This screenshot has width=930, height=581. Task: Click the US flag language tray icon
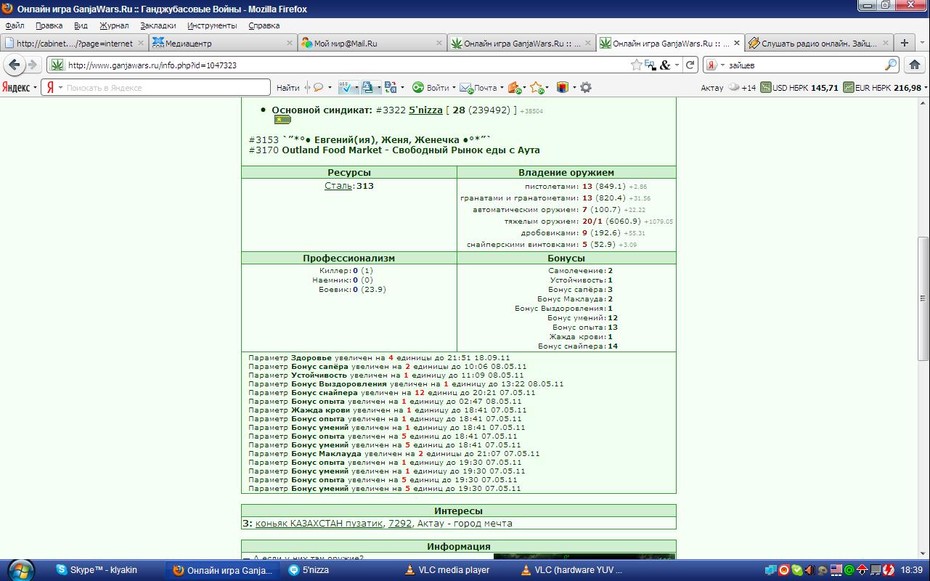coord(836,570)
